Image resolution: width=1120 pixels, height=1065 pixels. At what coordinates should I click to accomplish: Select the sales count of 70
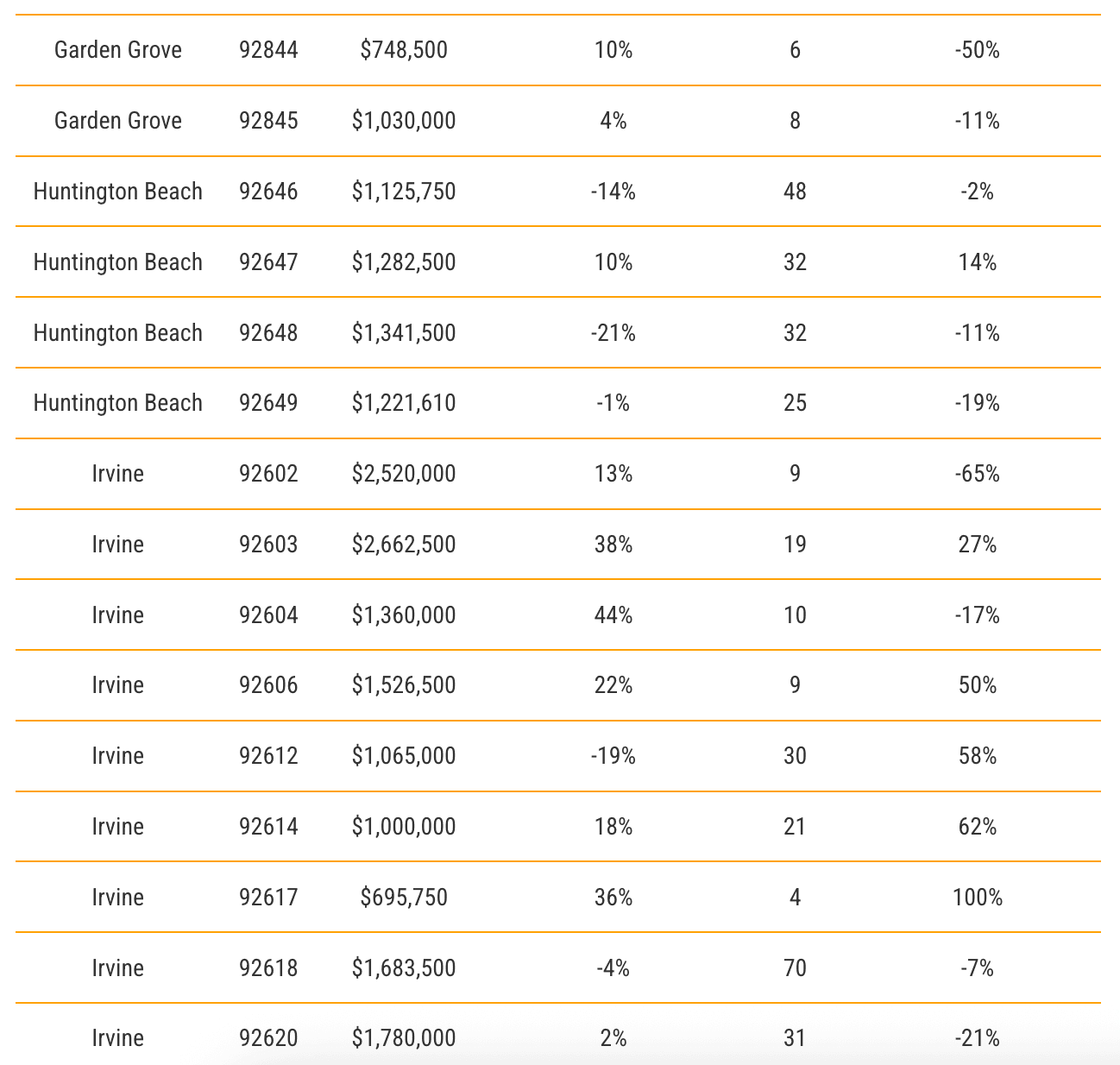(x=795, y=968)
